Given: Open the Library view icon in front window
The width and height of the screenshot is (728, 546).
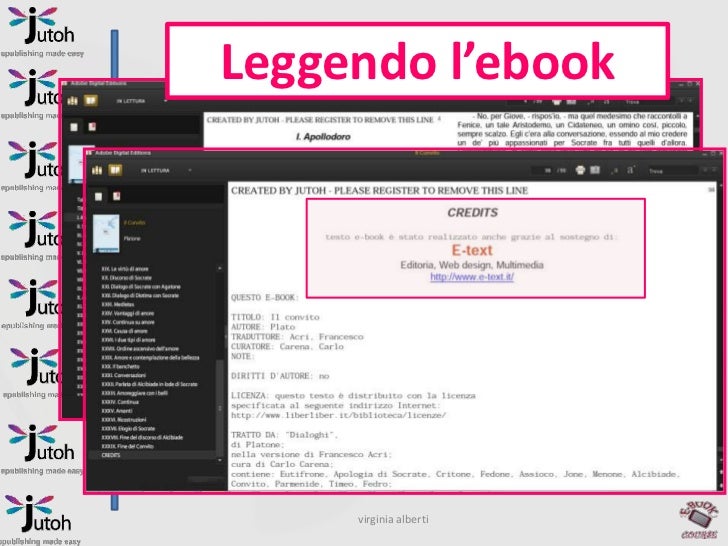Looking at the screenshot, I should click(x=97, y=170).
